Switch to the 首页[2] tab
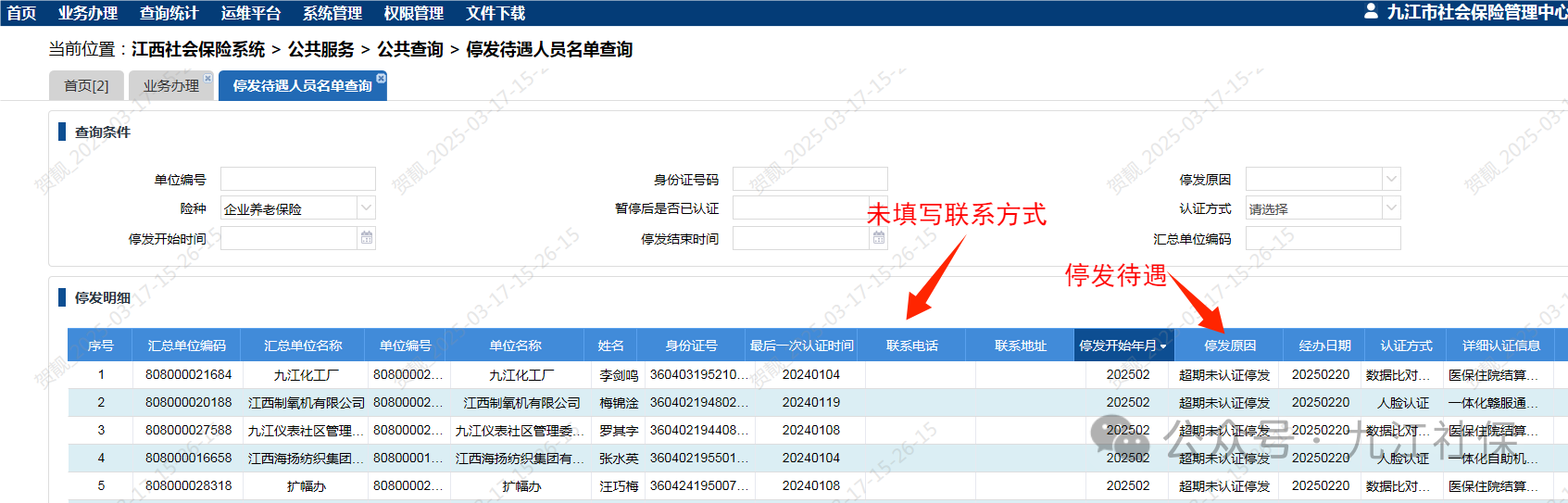This screenshot has height=503, width=1568. pyautogui.click(x=86, y=86)
